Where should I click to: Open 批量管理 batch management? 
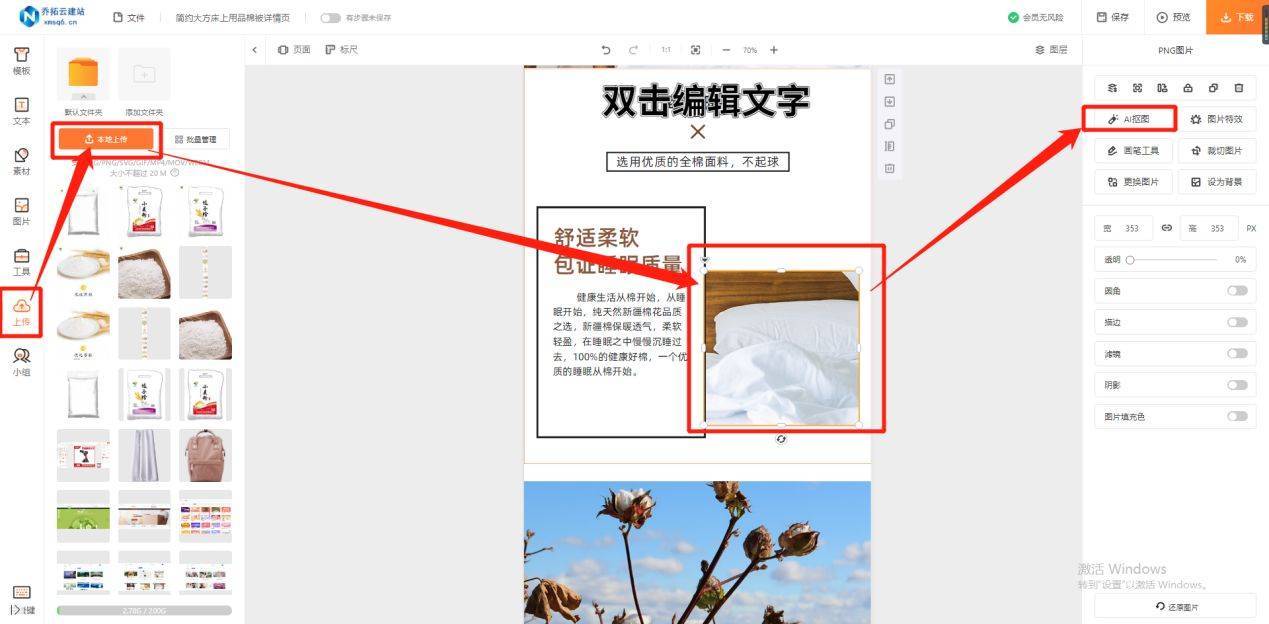(x=195, y=139)
